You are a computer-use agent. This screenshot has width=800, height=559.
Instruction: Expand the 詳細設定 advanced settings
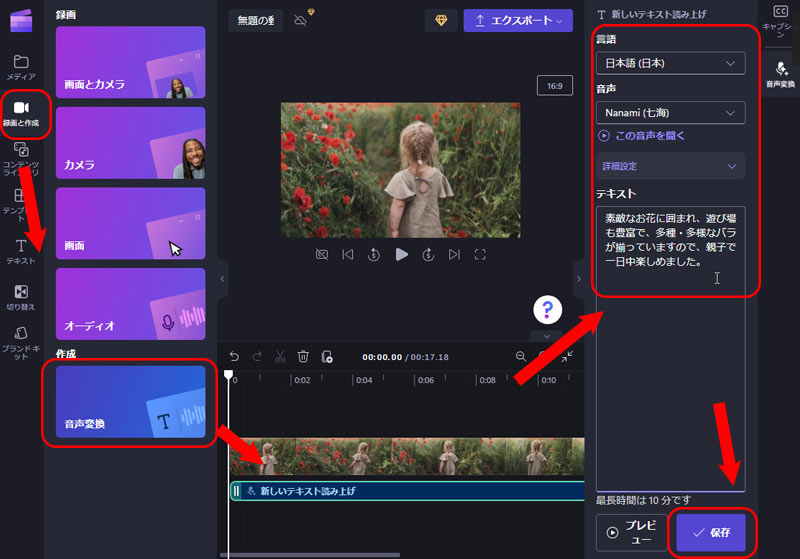(x=670, y=166)
